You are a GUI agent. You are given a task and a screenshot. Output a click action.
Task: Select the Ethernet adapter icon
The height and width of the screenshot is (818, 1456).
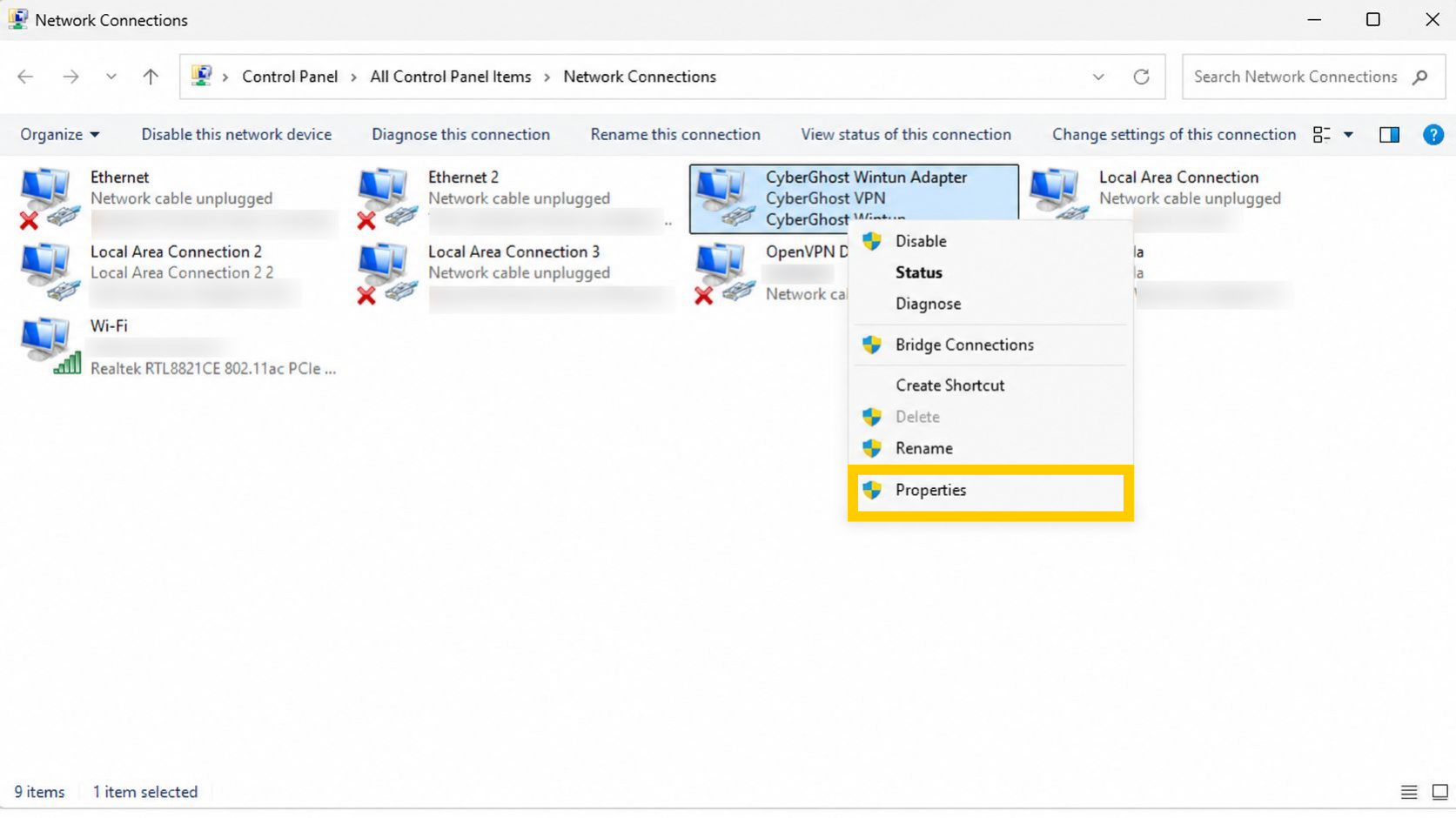tap(49, 198)
